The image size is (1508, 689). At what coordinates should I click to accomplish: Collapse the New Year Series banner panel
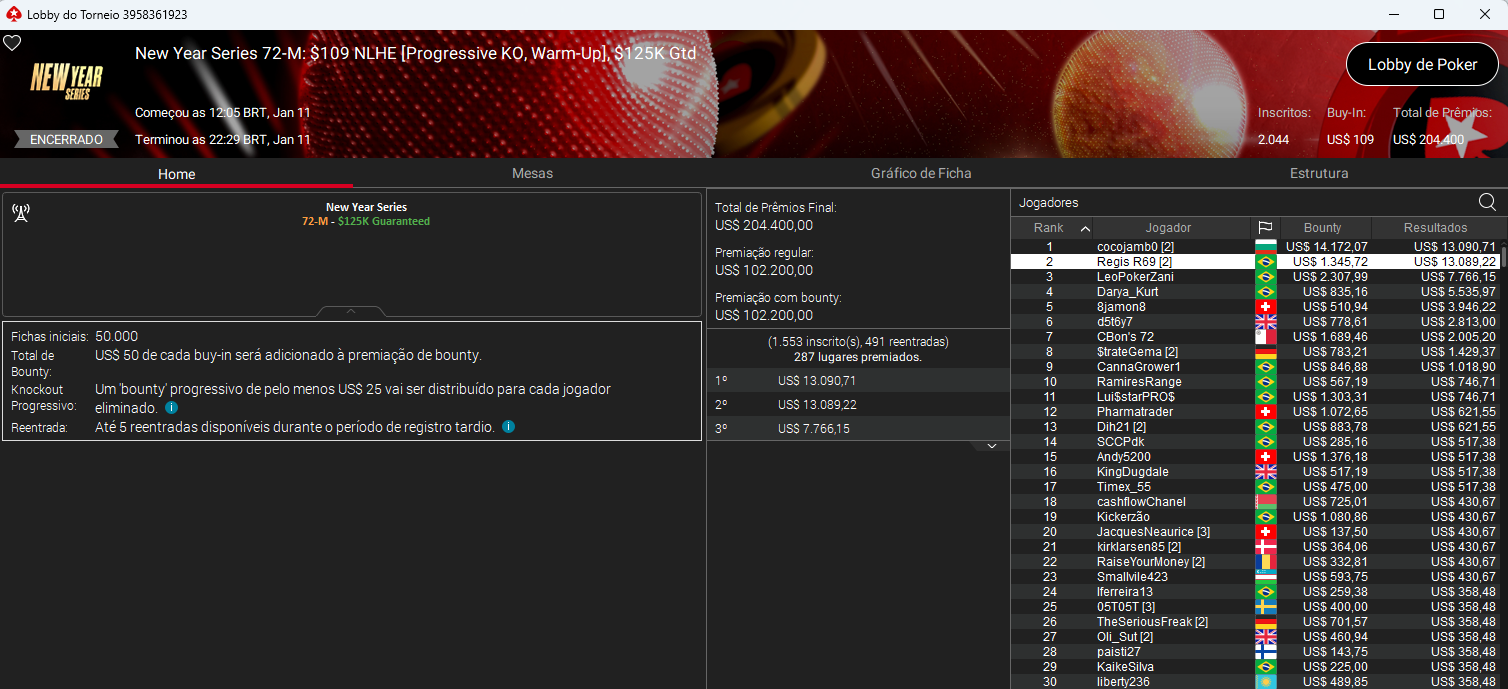tap(351, 312)
